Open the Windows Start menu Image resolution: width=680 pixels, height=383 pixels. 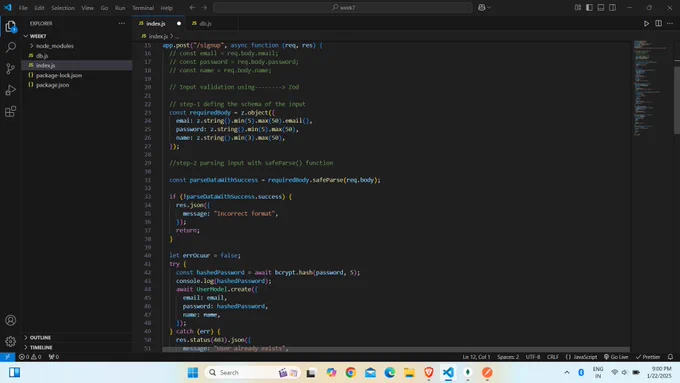tap(193, 373)
